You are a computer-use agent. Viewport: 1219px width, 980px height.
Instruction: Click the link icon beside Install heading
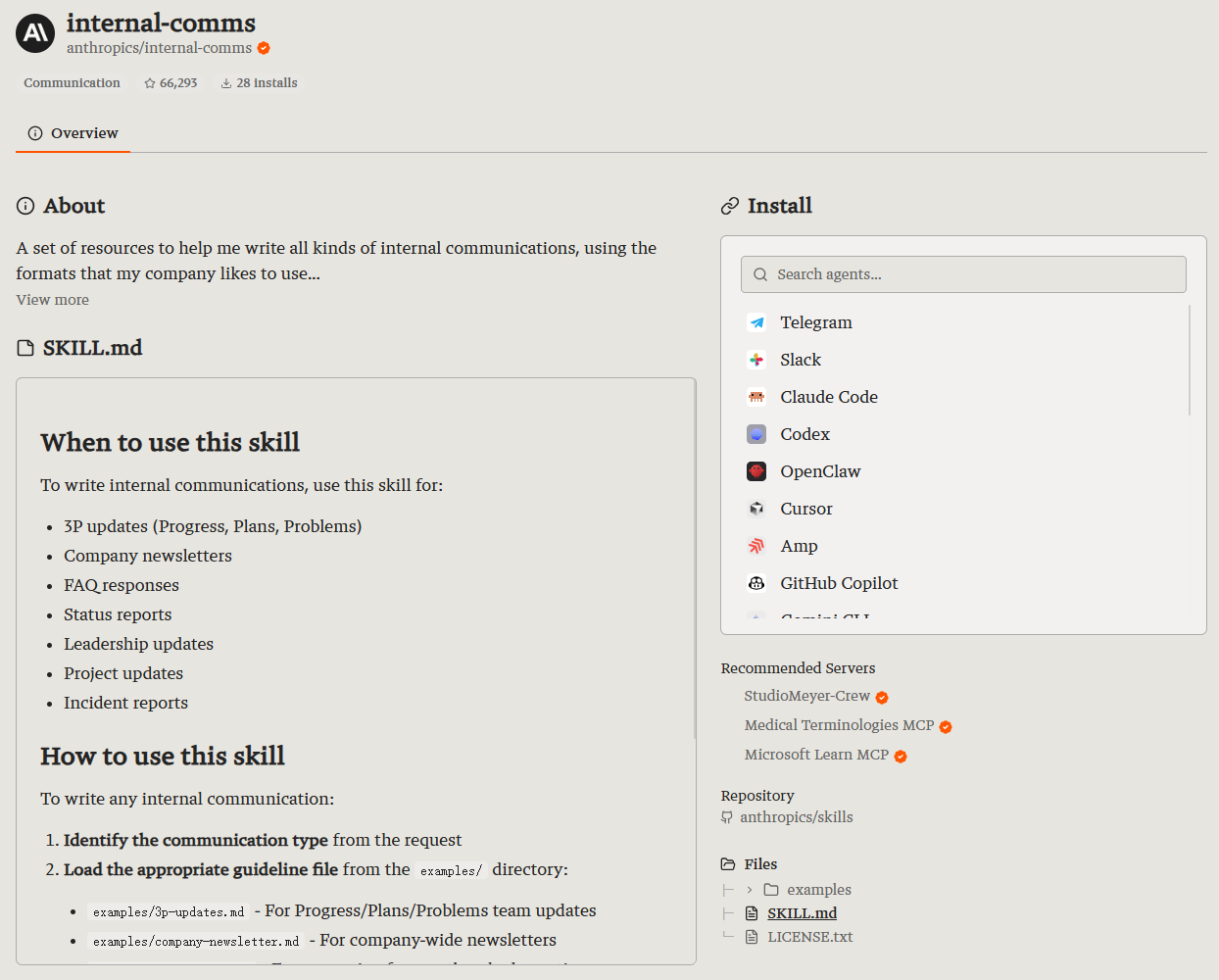(730, 206)
